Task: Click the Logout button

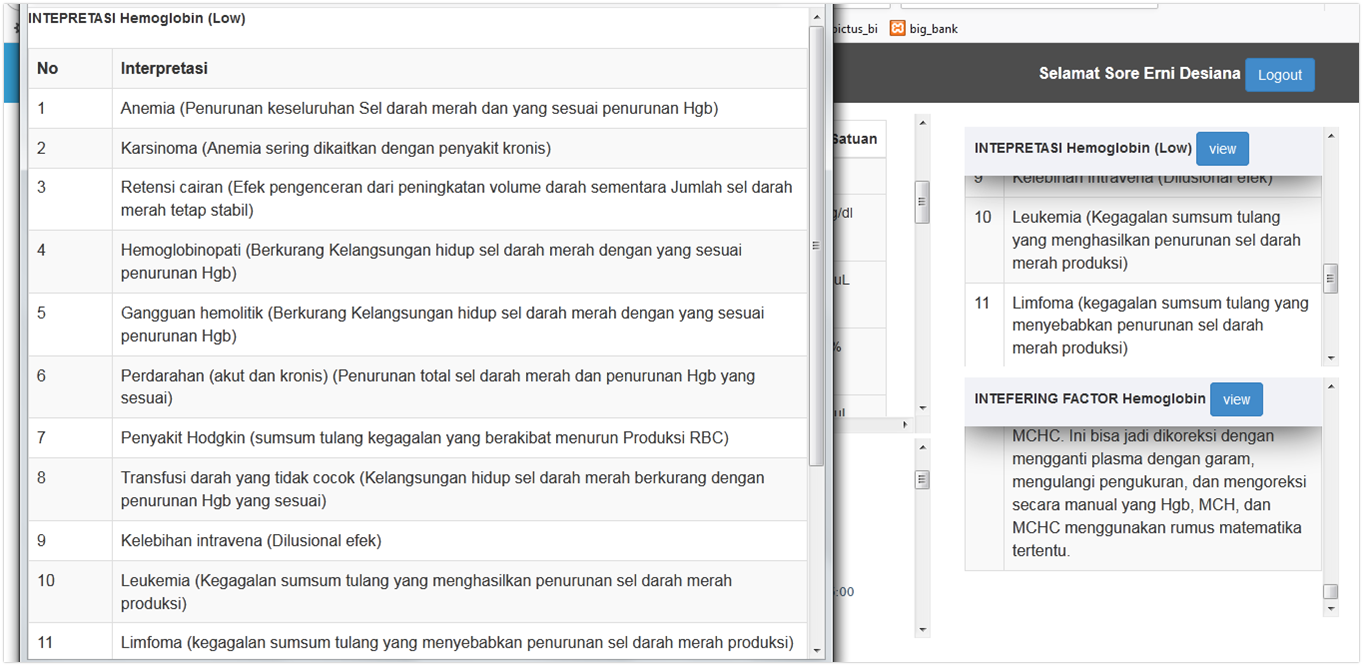Action: 1279,75
